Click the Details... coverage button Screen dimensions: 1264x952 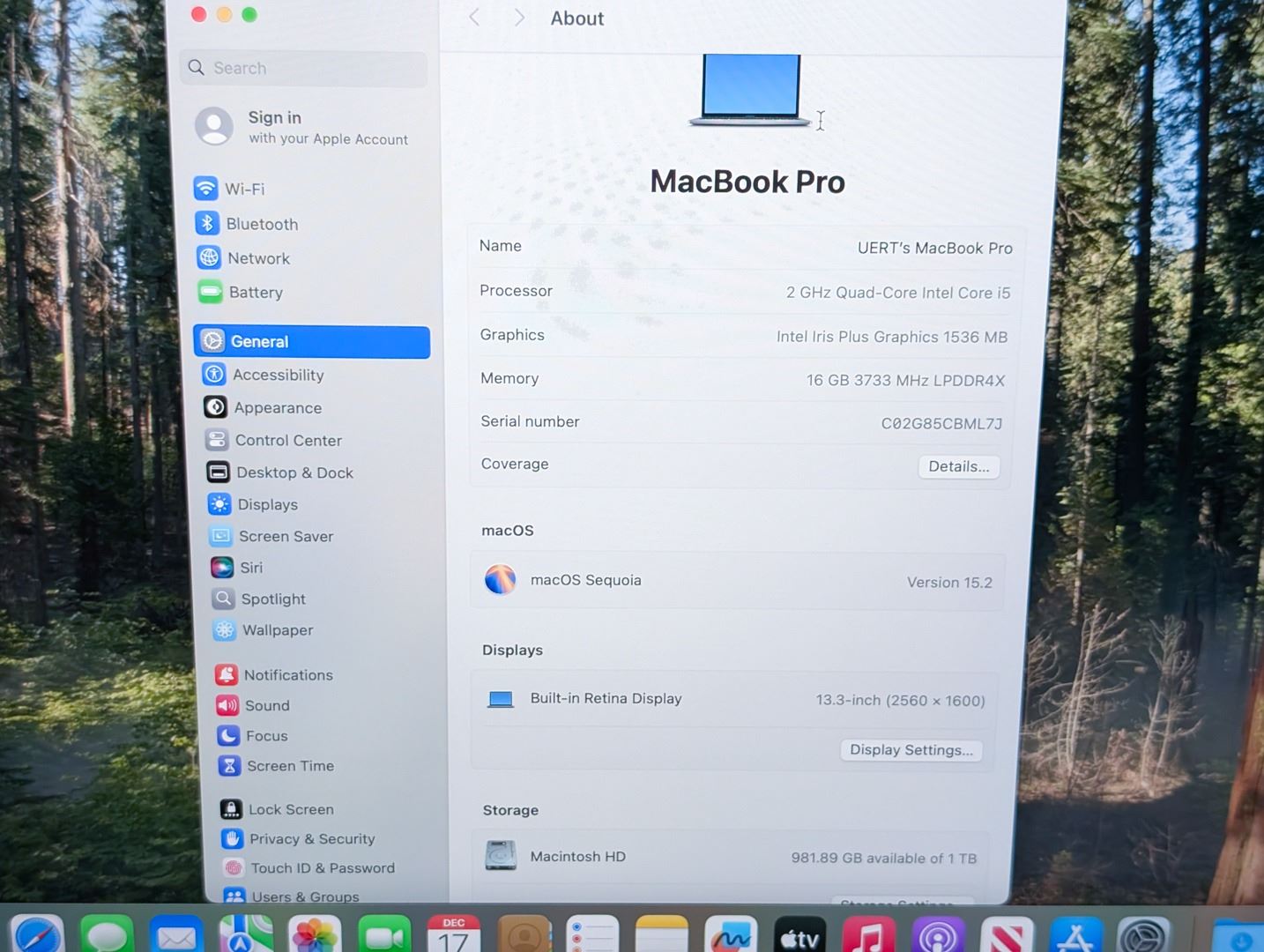coord(958,466)
